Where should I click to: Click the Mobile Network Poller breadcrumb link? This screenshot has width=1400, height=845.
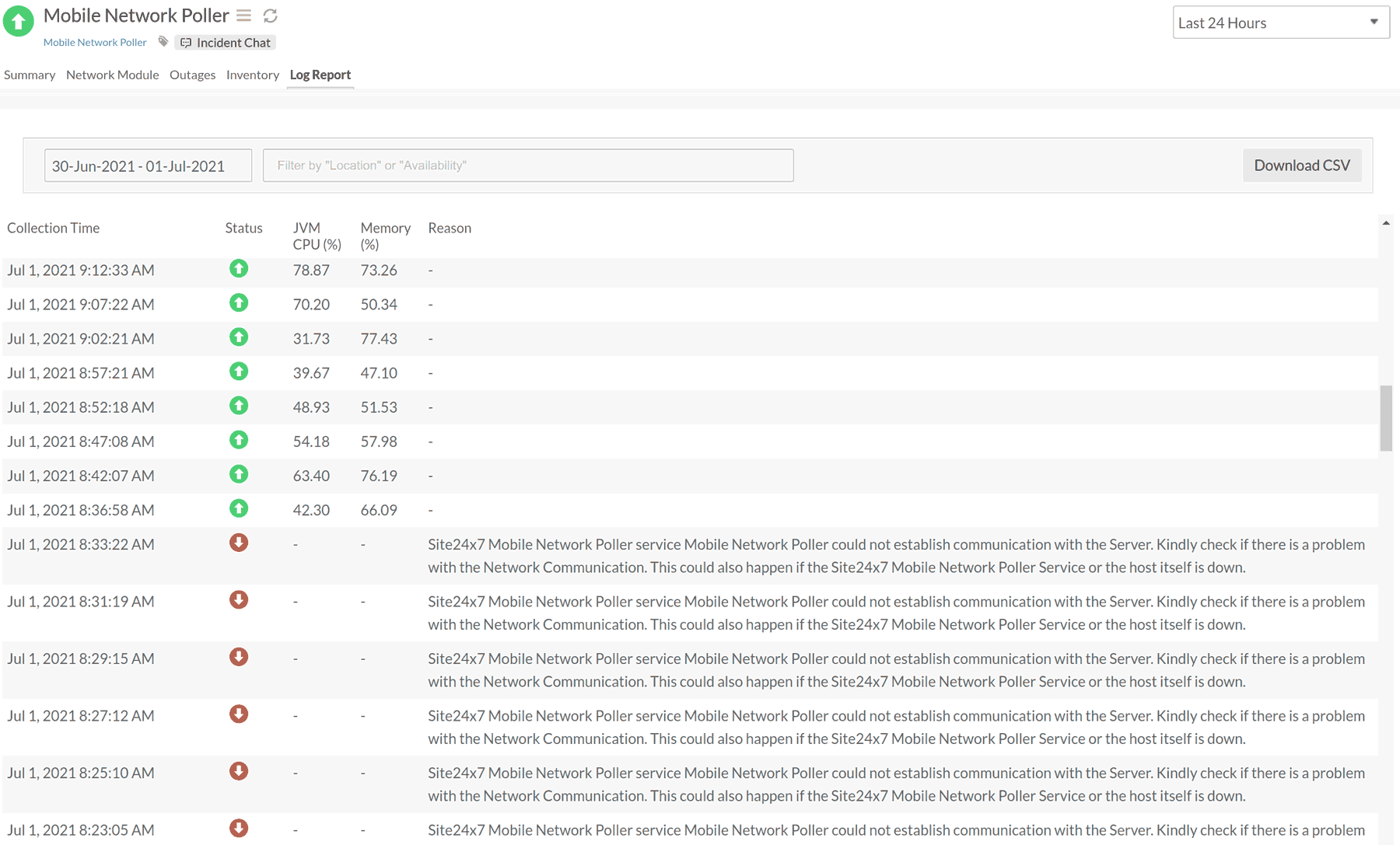click(x=95, y=43)
